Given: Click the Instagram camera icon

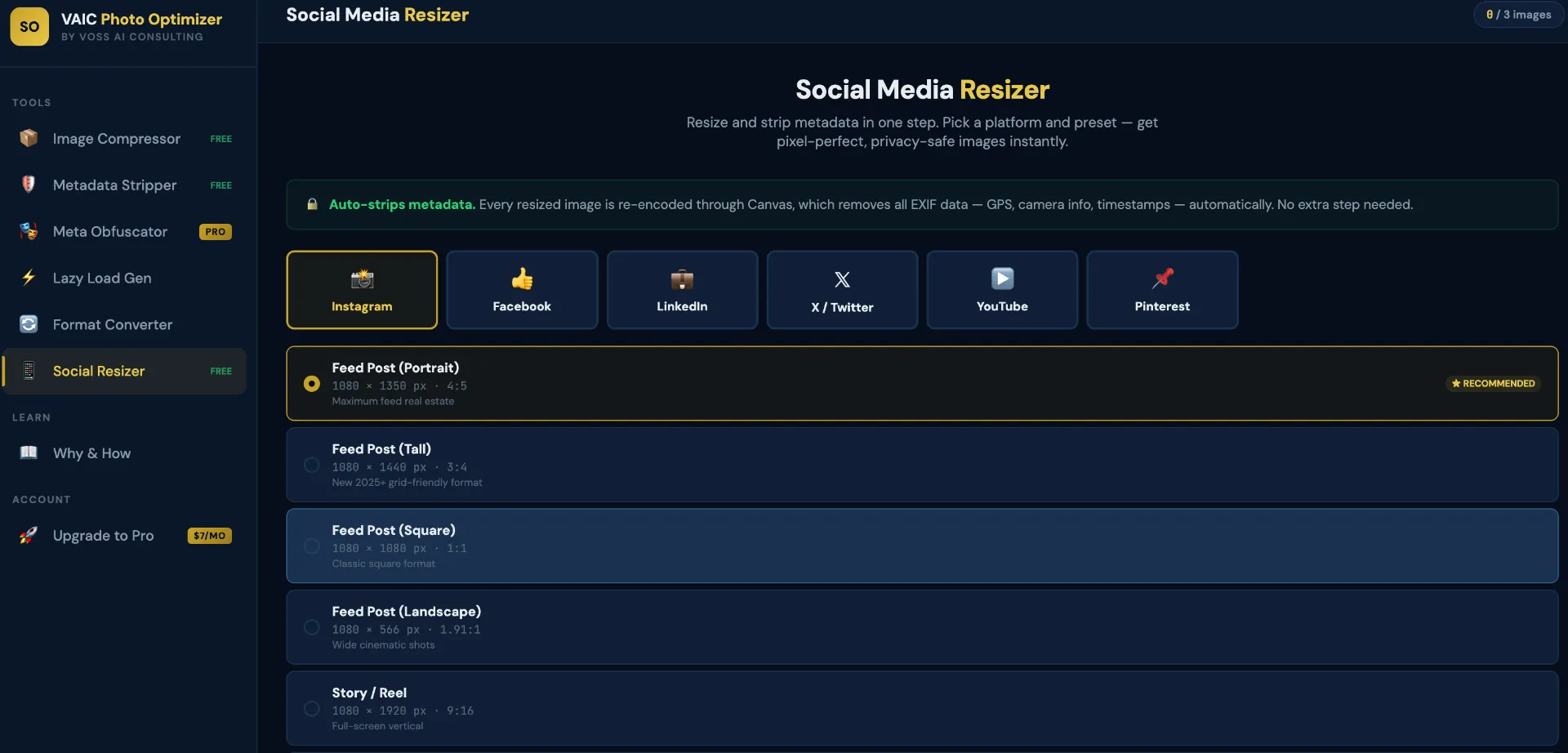Looking at the screenshot, I should [362, 279].
